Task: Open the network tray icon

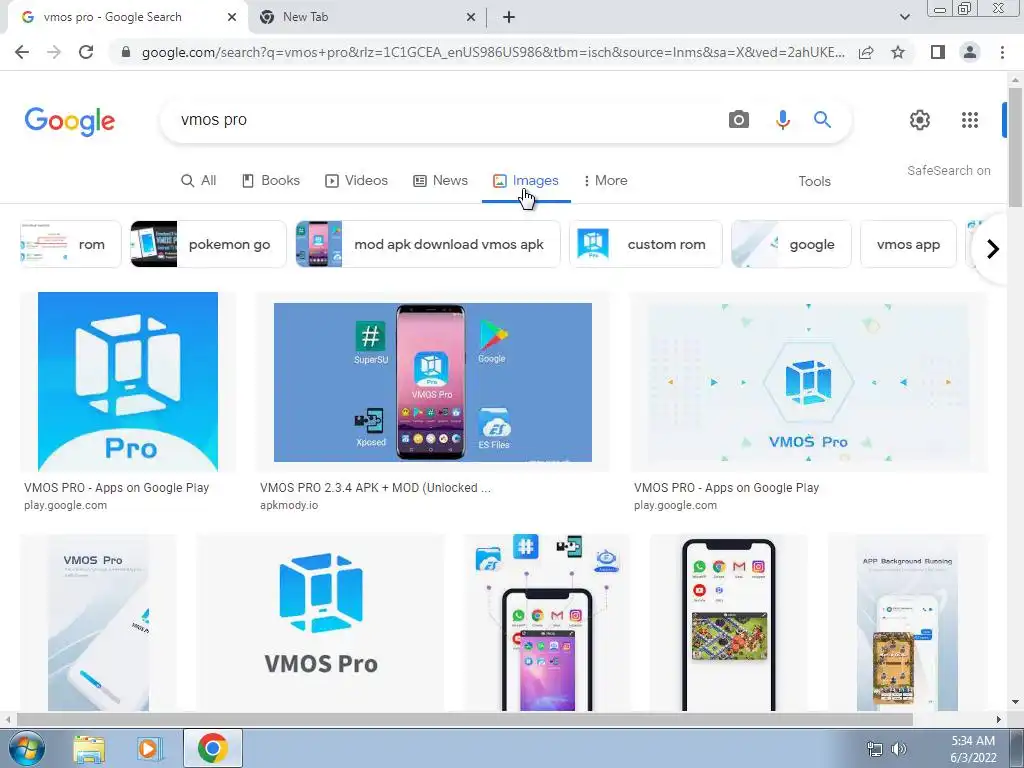Action: point(874,749)
